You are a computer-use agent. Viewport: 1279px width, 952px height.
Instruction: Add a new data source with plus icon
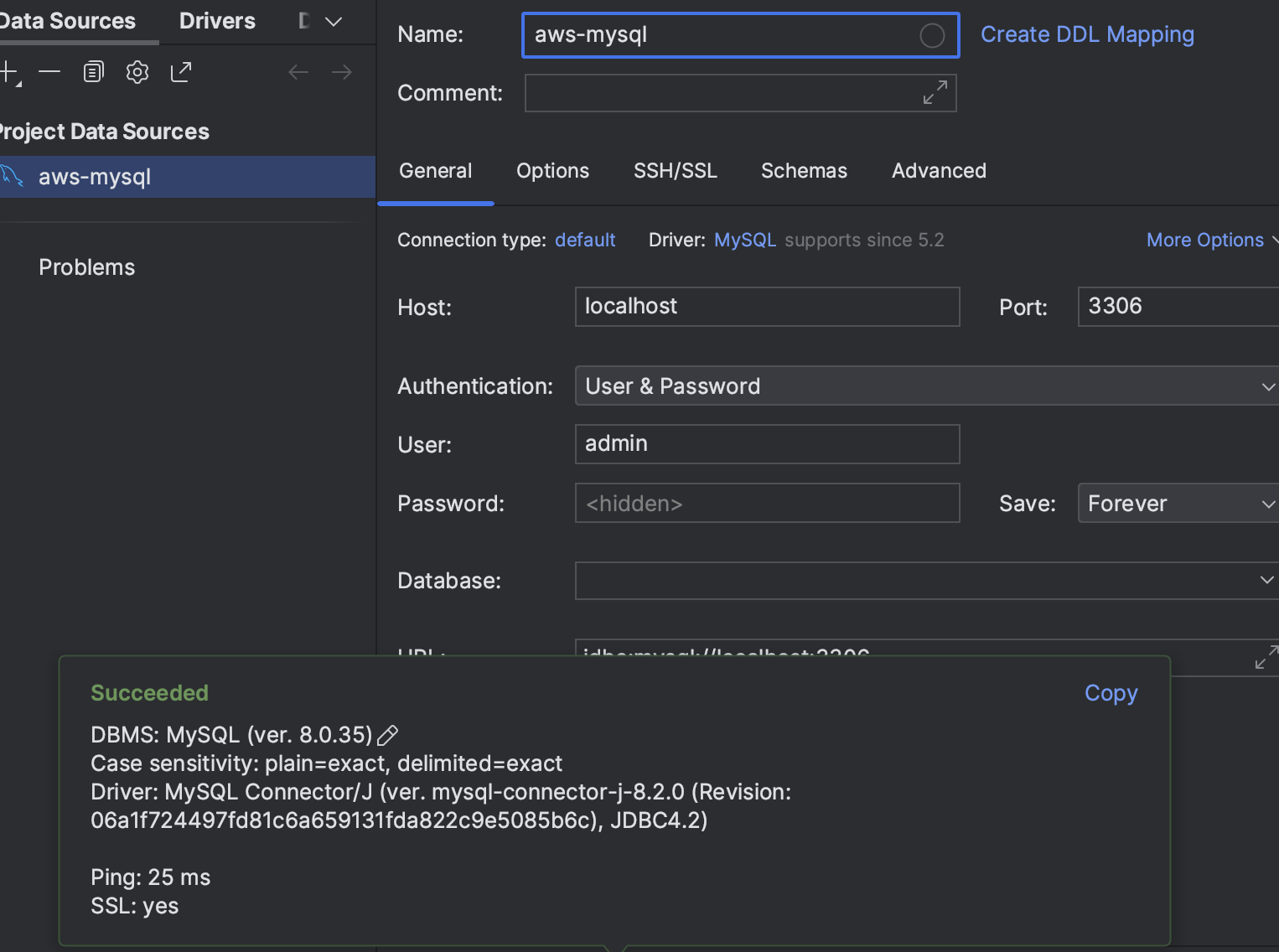[x=9, y=73]
